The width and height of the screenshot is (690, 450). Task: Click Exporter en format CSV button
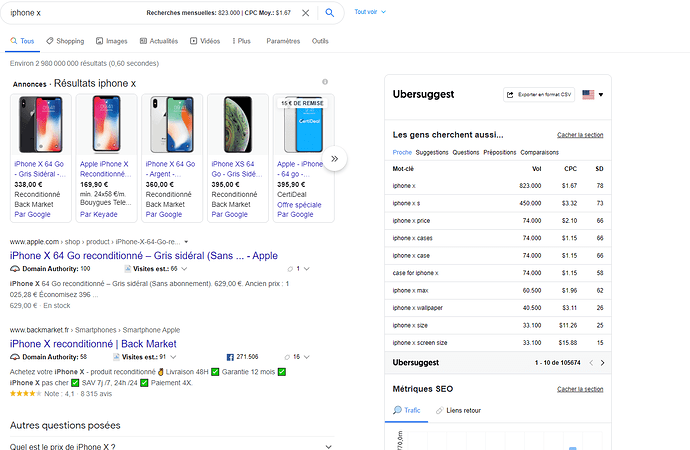click(x=539, y=95)
